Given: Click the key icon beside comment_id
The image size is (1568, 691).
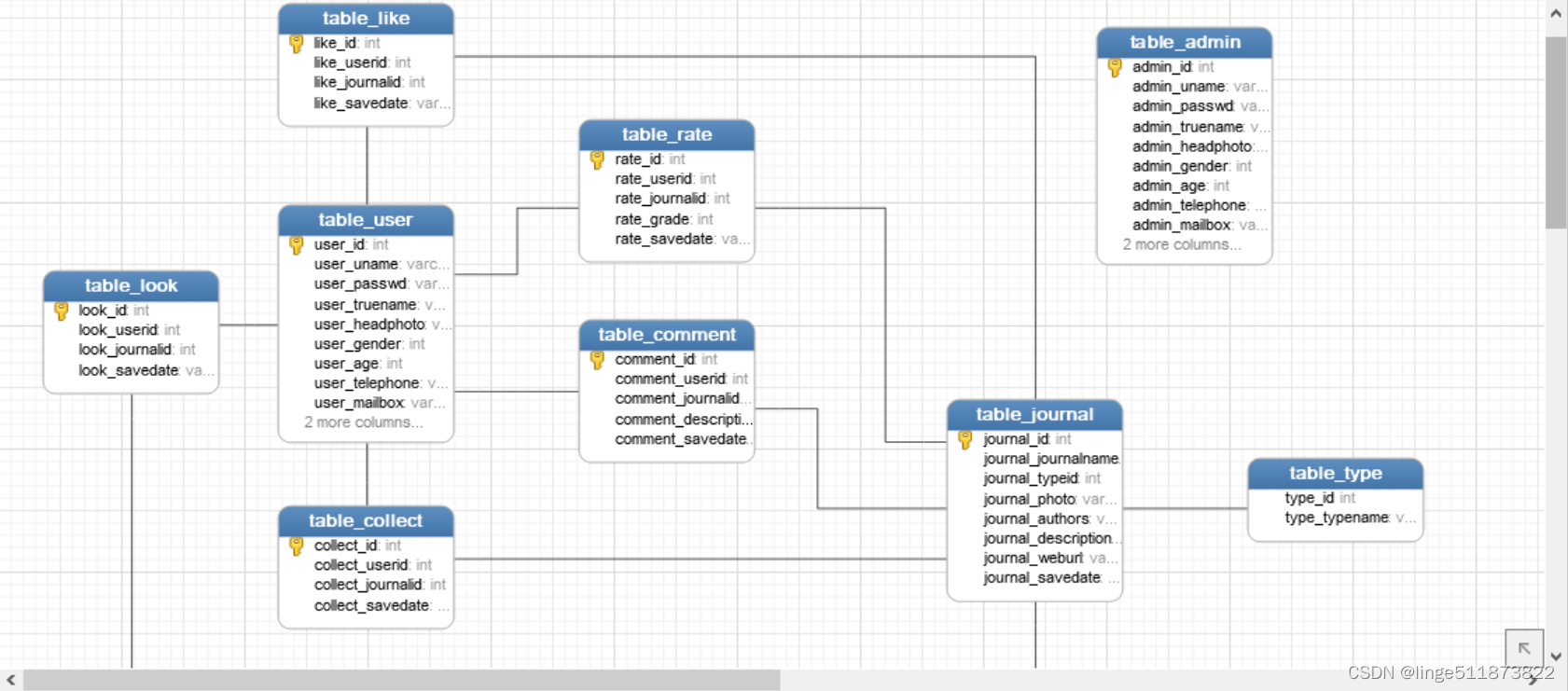Looking at the screenshot, I should click(598, 359).
